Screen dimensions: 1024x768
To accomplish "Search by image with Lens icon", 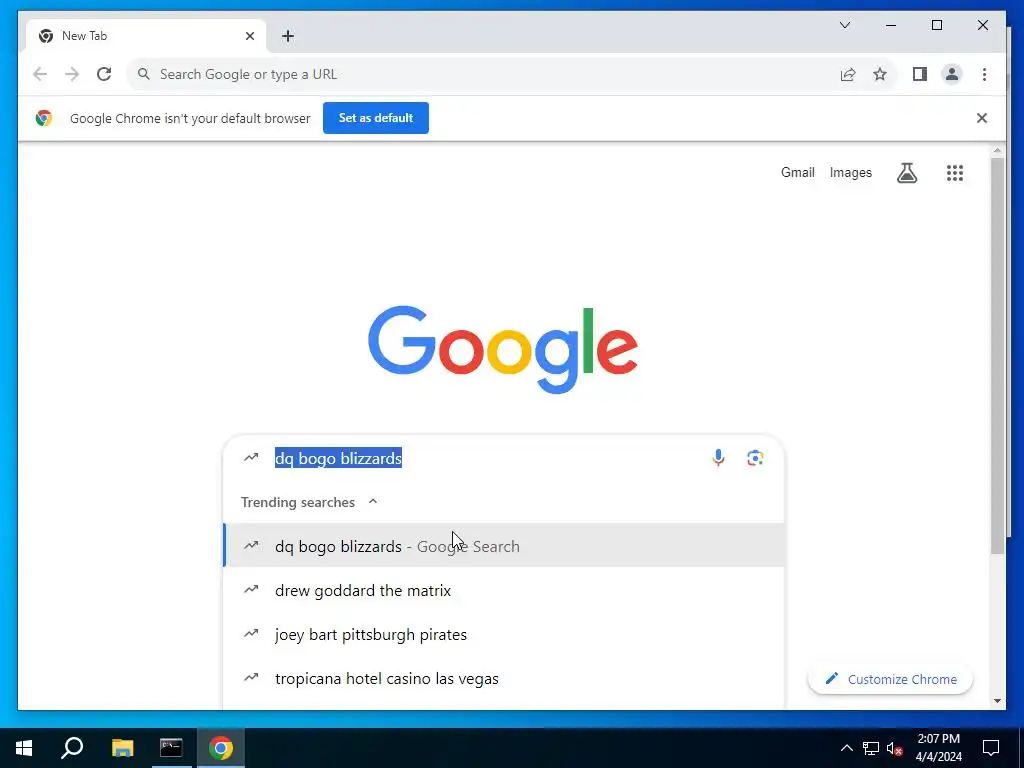I will (x=755, y=458).
